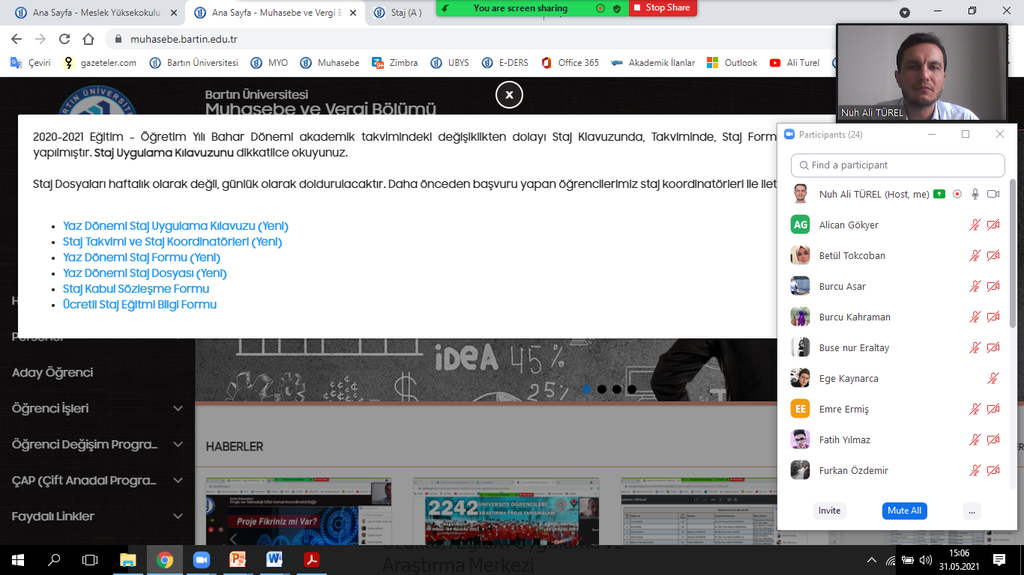Open Yaz Dönemi Staj Uygulama Kılavuzu link
Viewport: 1024px width, 575px height.
[176, 226]
